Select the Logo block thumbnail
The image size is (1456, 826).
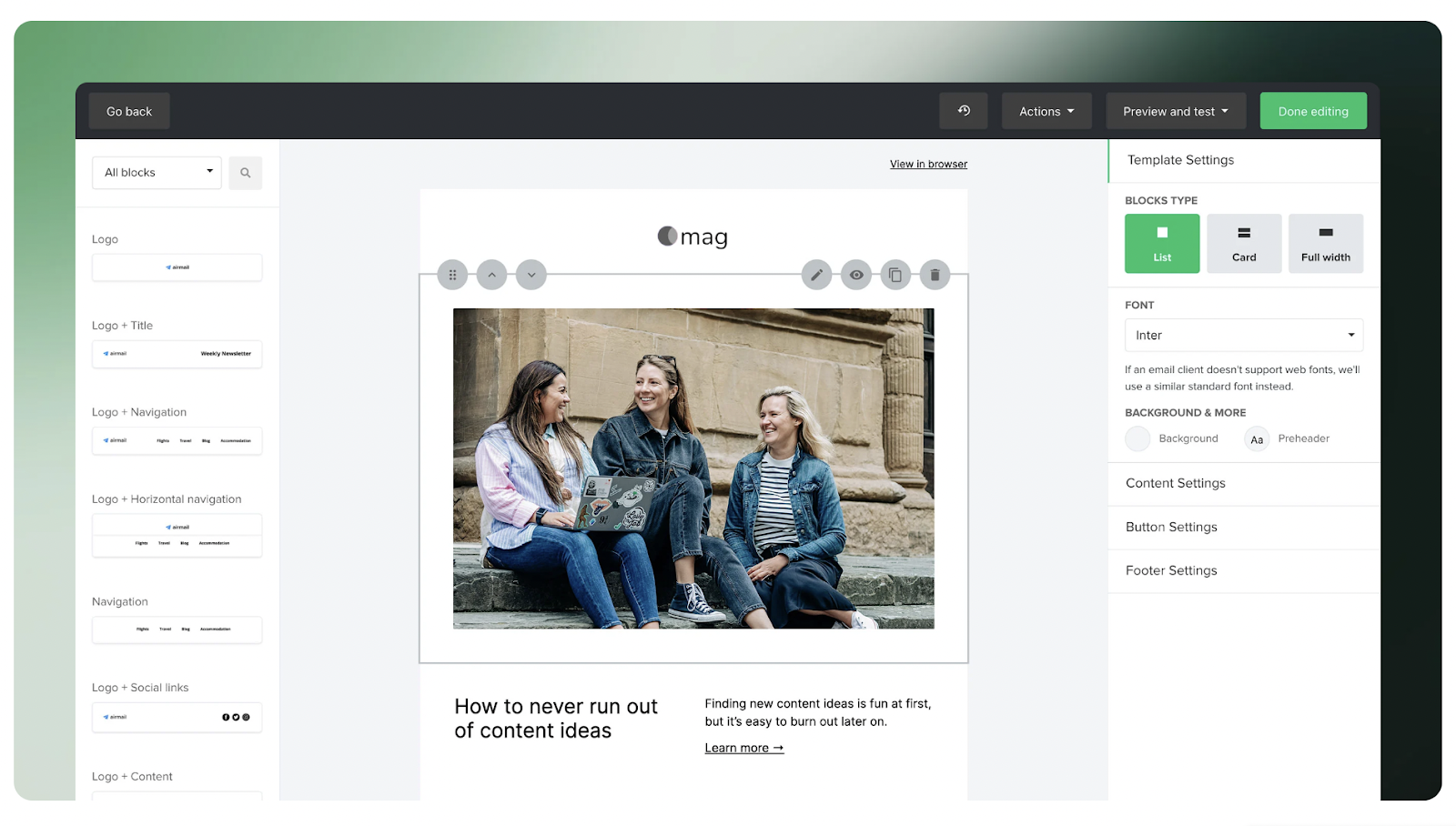tap(177, 267)
